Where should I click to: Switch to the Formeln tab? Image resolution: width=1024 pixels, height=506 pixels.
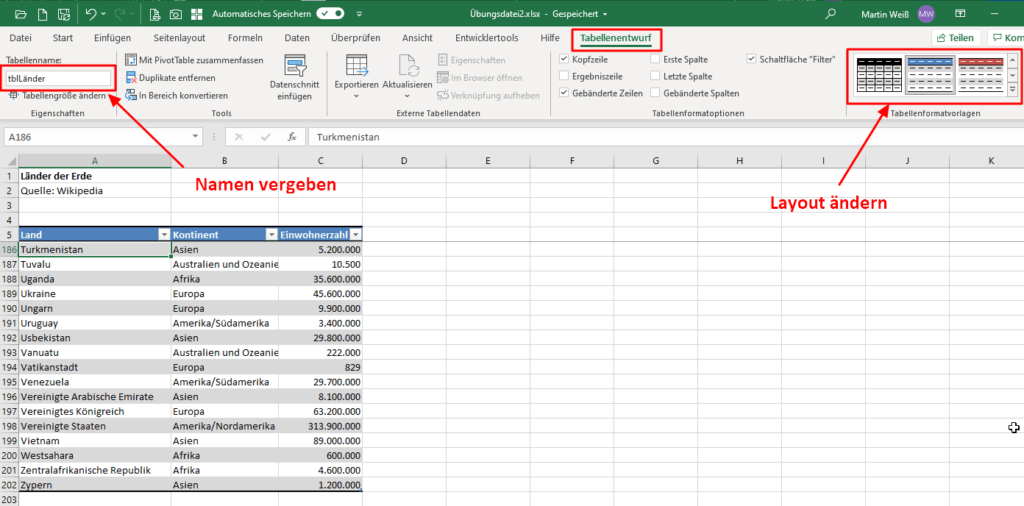click(245, 38)
